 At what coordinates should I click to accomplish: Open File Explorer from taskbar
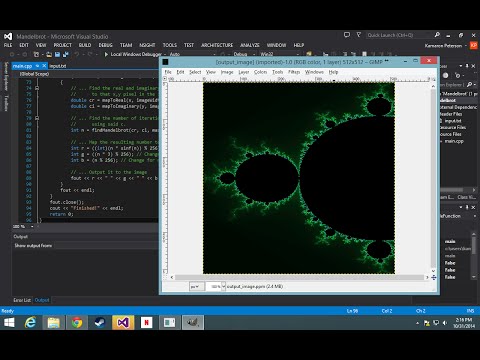click(x=53, y=322)
